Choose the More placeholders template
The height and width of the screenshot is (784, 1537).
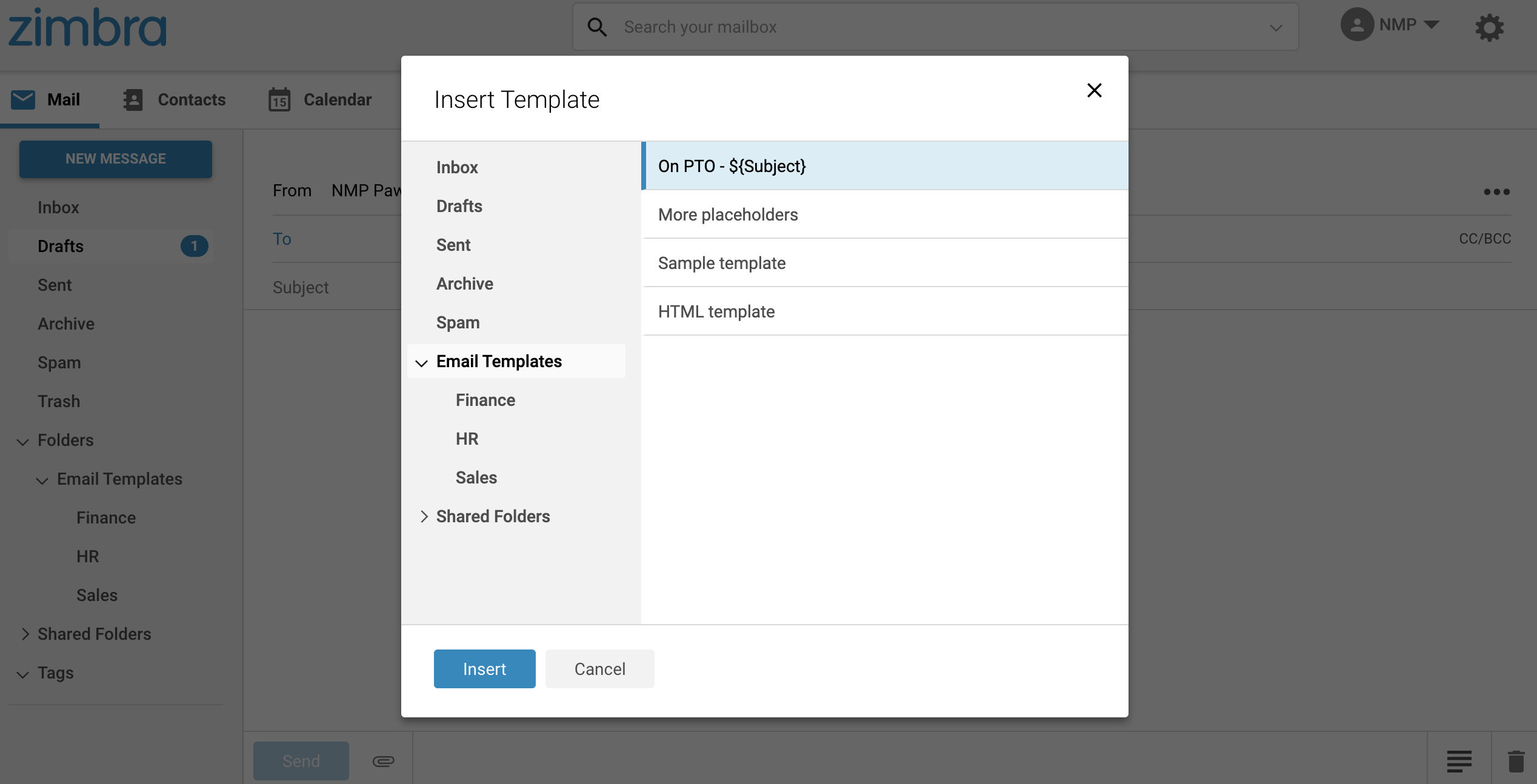(x=728, y=214)
